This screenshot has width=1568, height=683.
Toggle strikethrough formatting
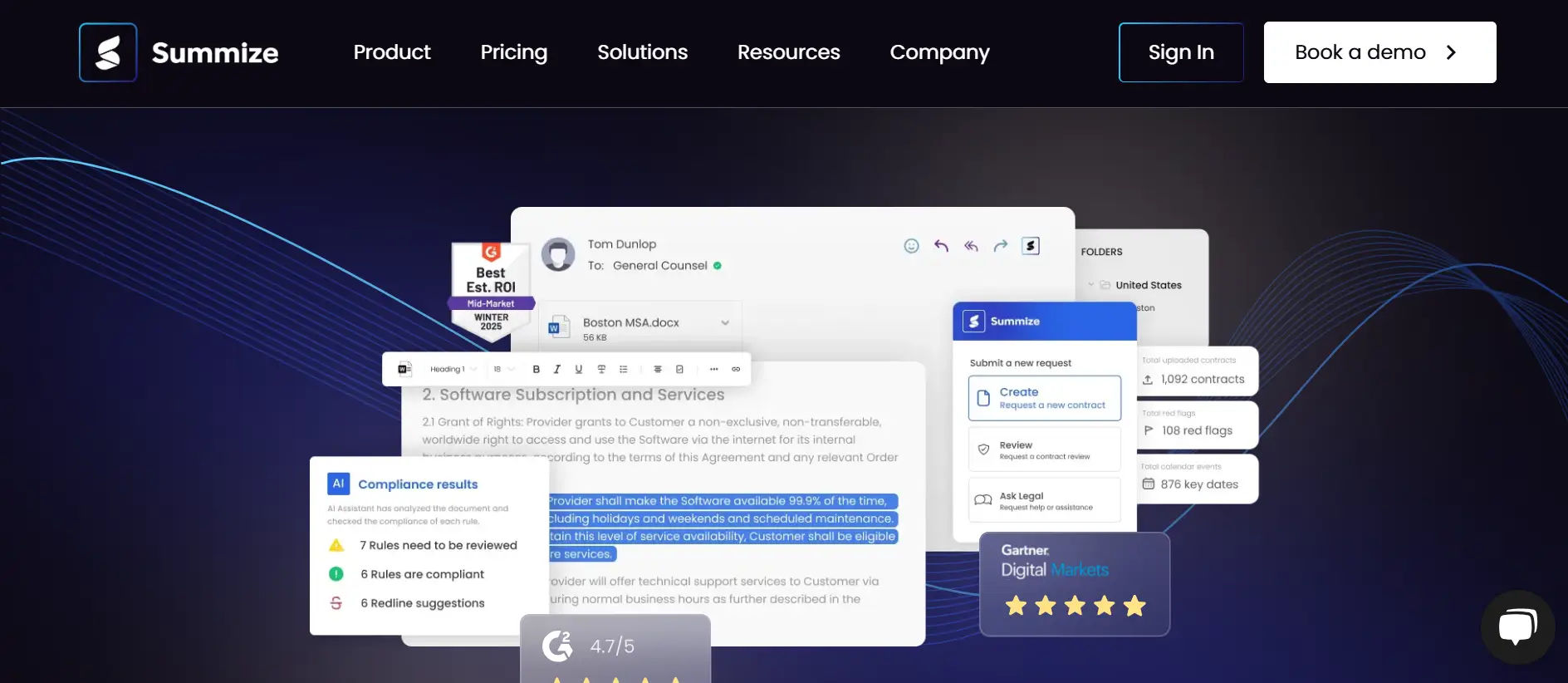pyautogui.click(x=601, y=369)
